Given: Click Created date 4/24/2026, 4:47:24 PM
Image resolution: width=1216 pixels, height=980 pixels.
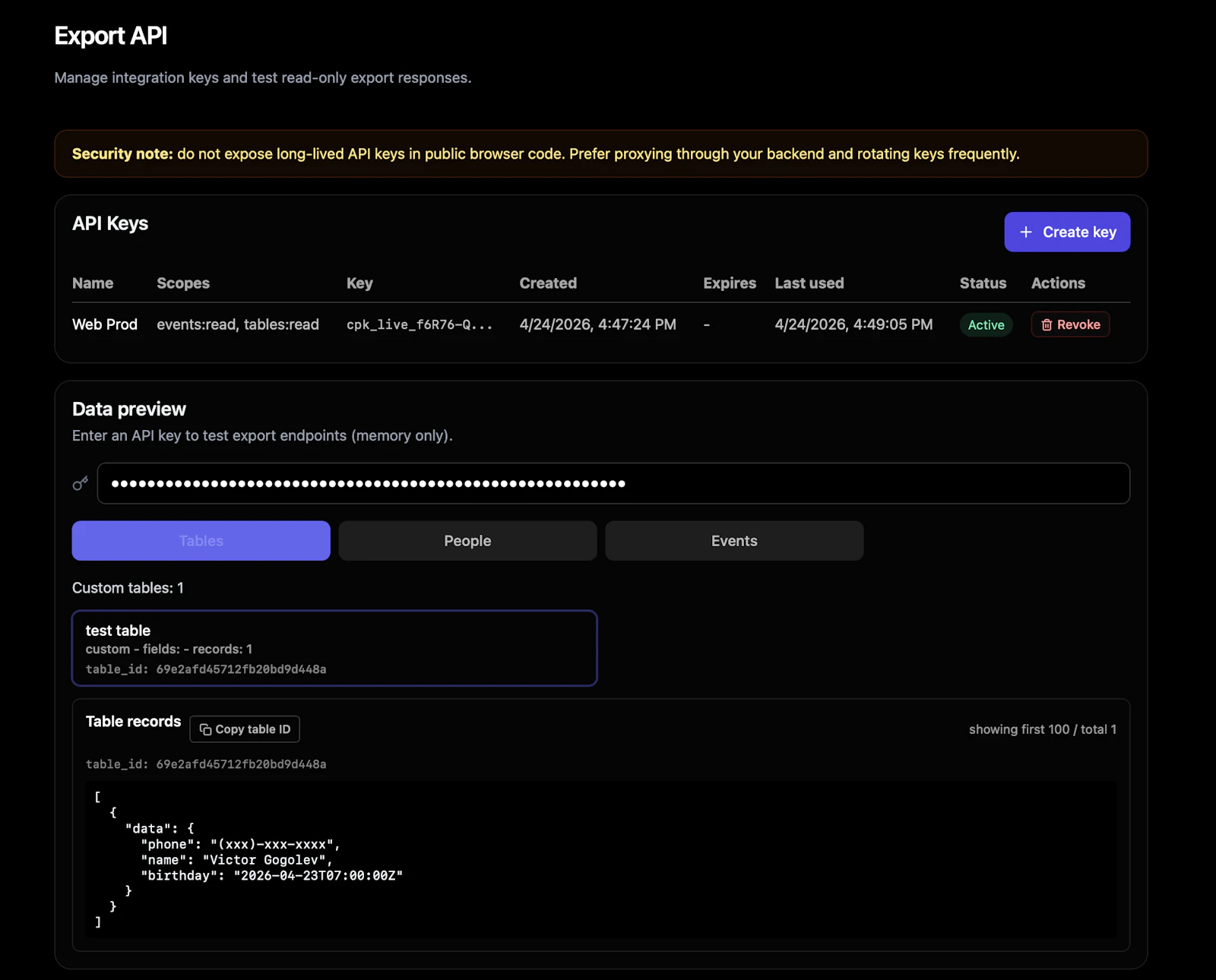Looking at the screenshot, I should point(597,324).
